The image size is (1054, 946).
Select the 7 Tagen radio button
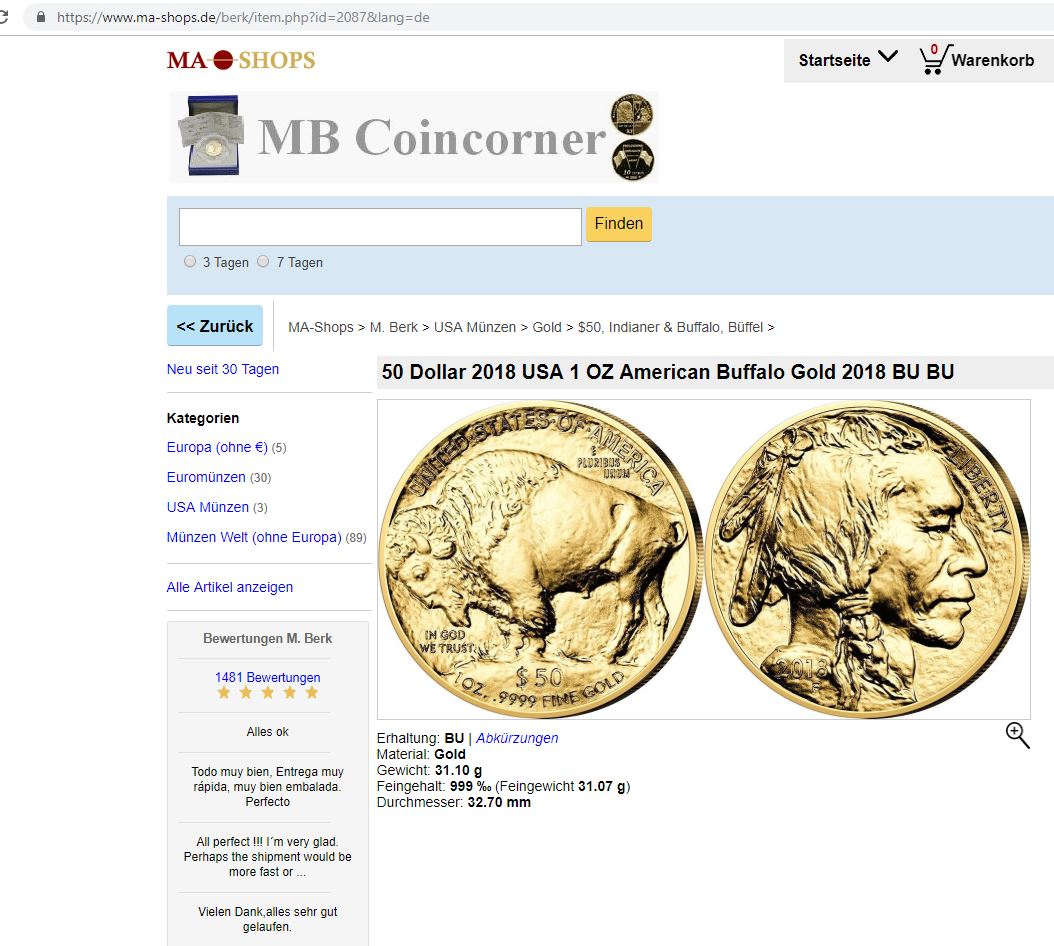click(264, 262)
